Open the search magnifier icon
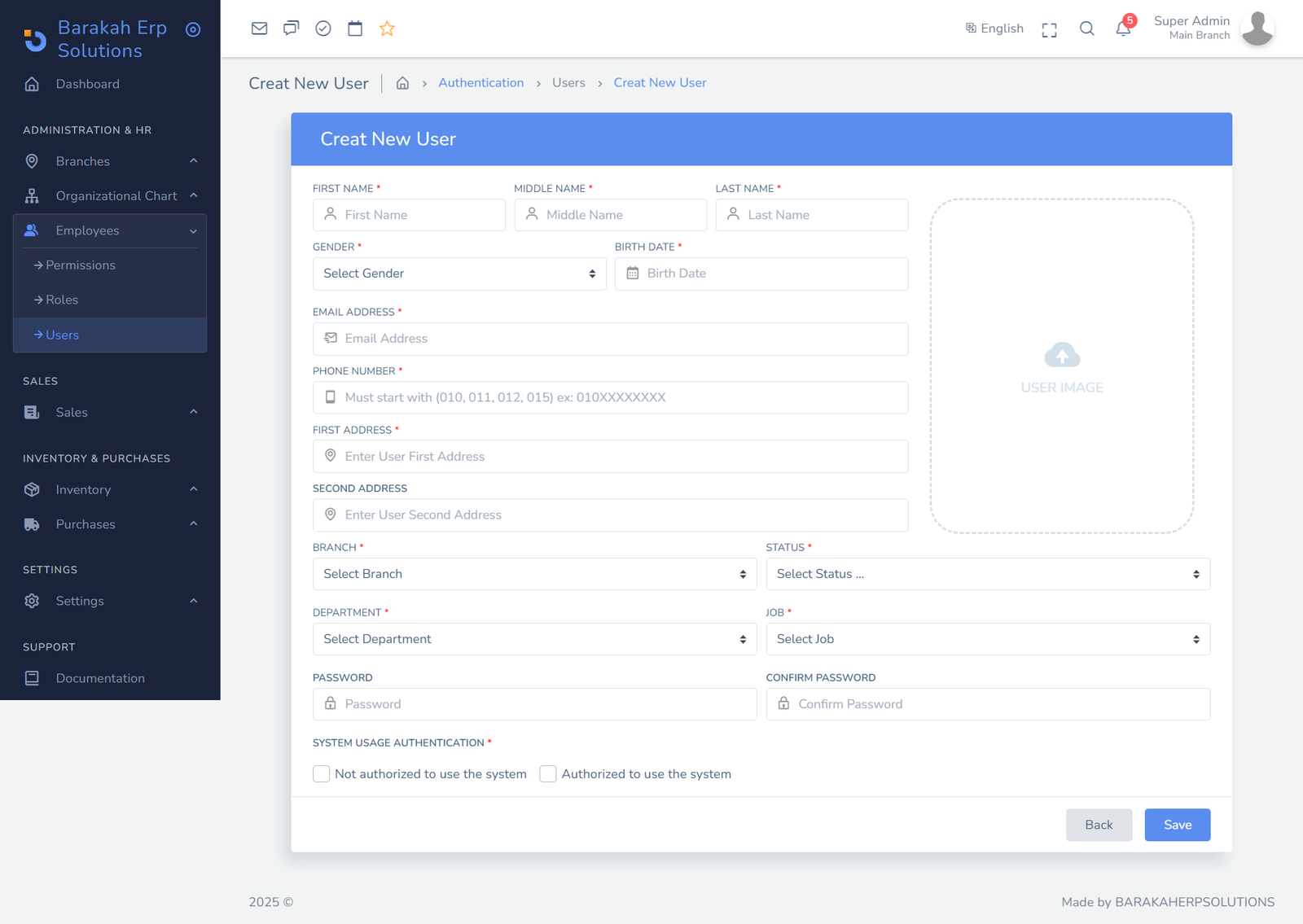The height and width of the screenshot is (924, 1303). [1086, 28]
